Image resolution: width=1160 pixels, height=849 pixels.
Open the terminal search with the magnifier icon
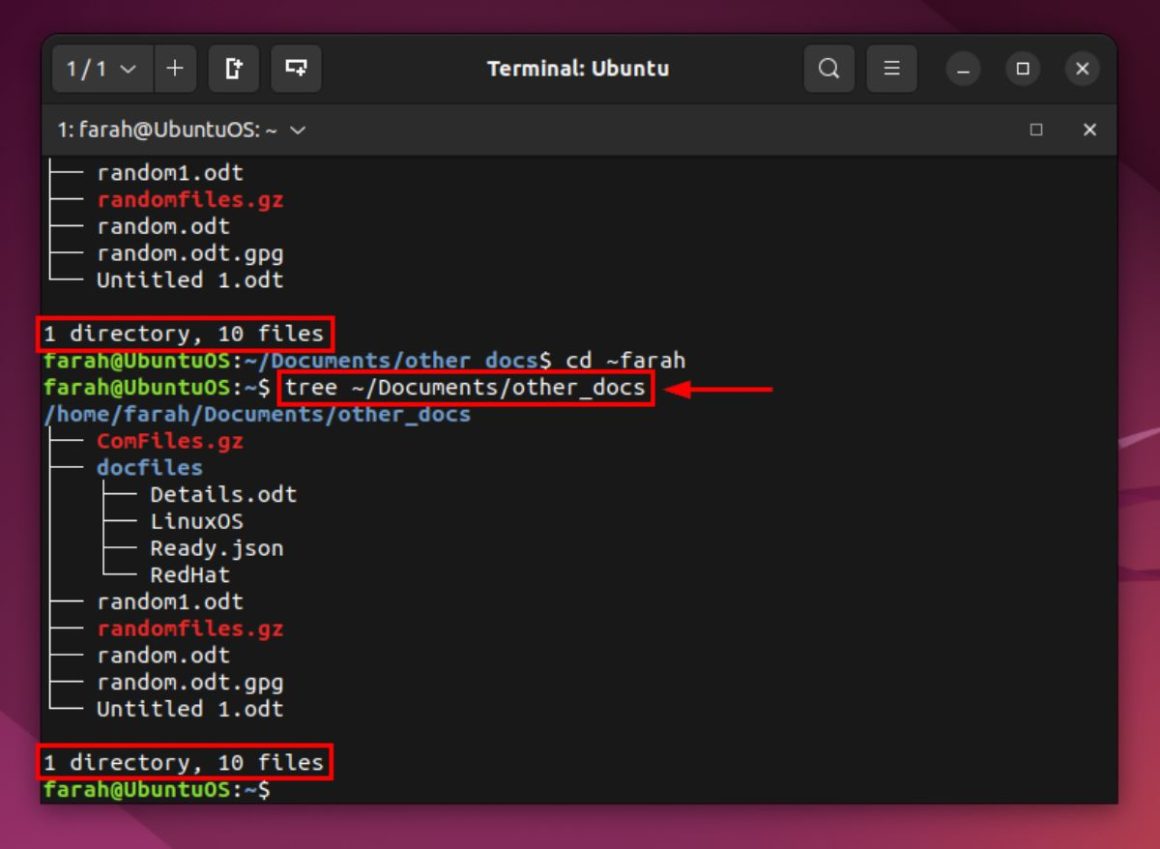(828, 69)
